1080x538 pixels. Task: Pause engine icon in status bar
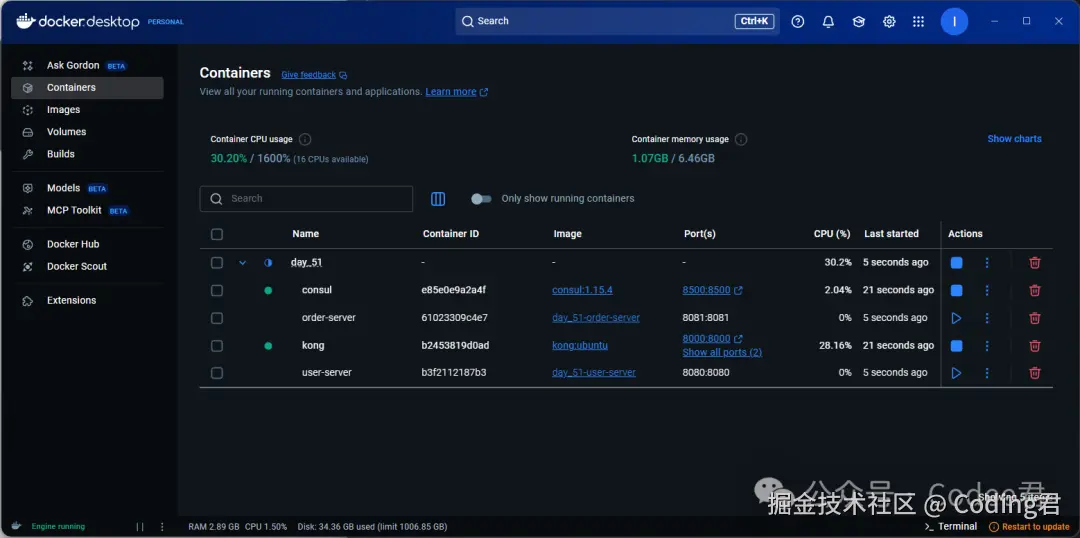140,526
